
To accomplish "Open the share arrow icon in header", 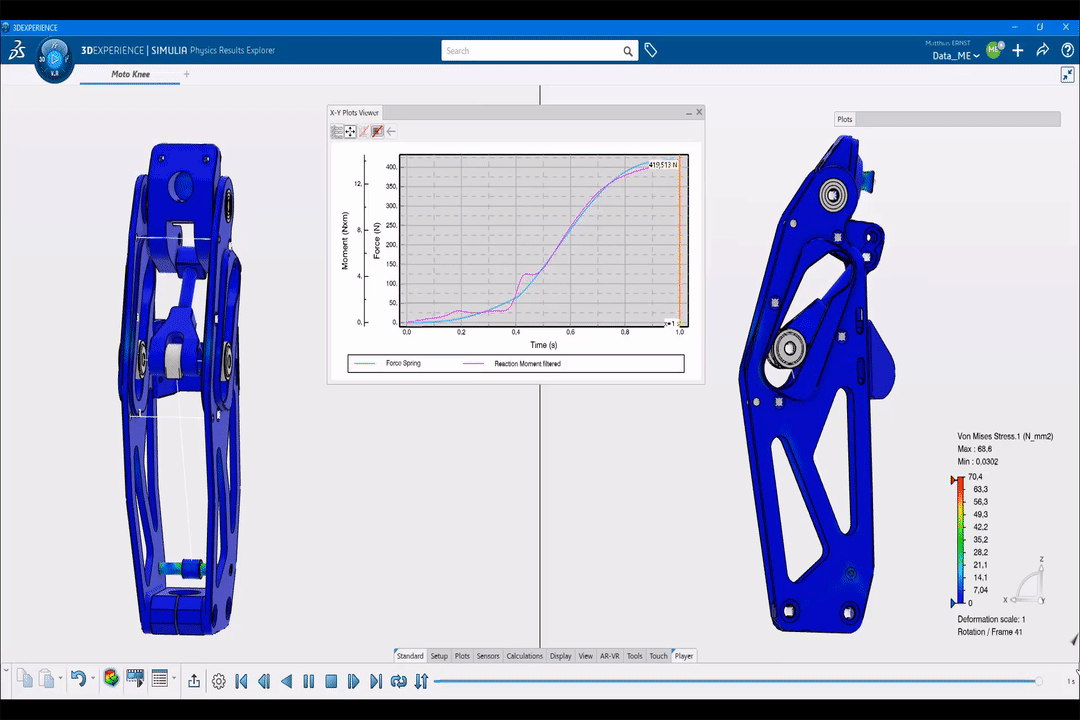I will (x=1042, y=50).
